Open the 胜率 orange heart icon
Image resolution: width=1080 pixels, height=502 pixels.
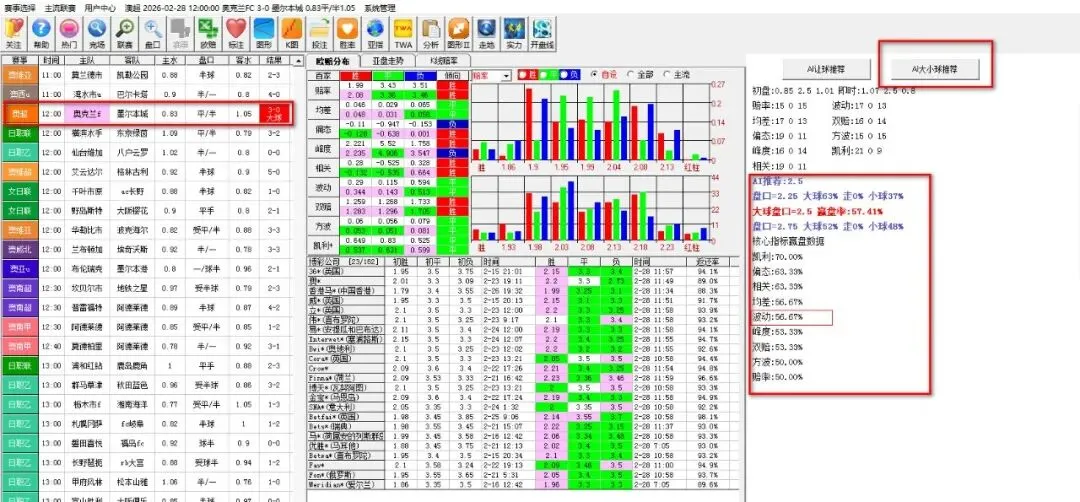click(x=347, y=33)
